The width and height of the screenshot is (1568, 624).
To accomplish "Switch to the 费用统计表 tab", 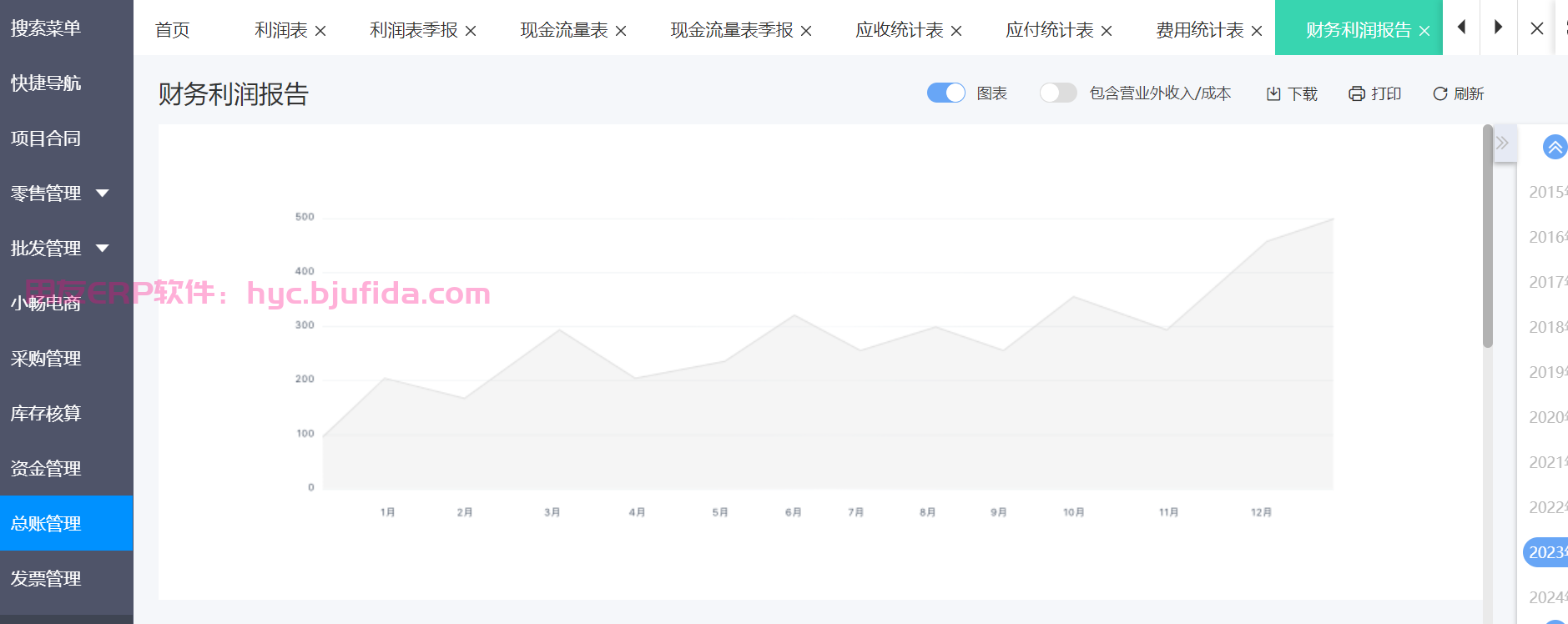I will click(x=1200, y=30).
